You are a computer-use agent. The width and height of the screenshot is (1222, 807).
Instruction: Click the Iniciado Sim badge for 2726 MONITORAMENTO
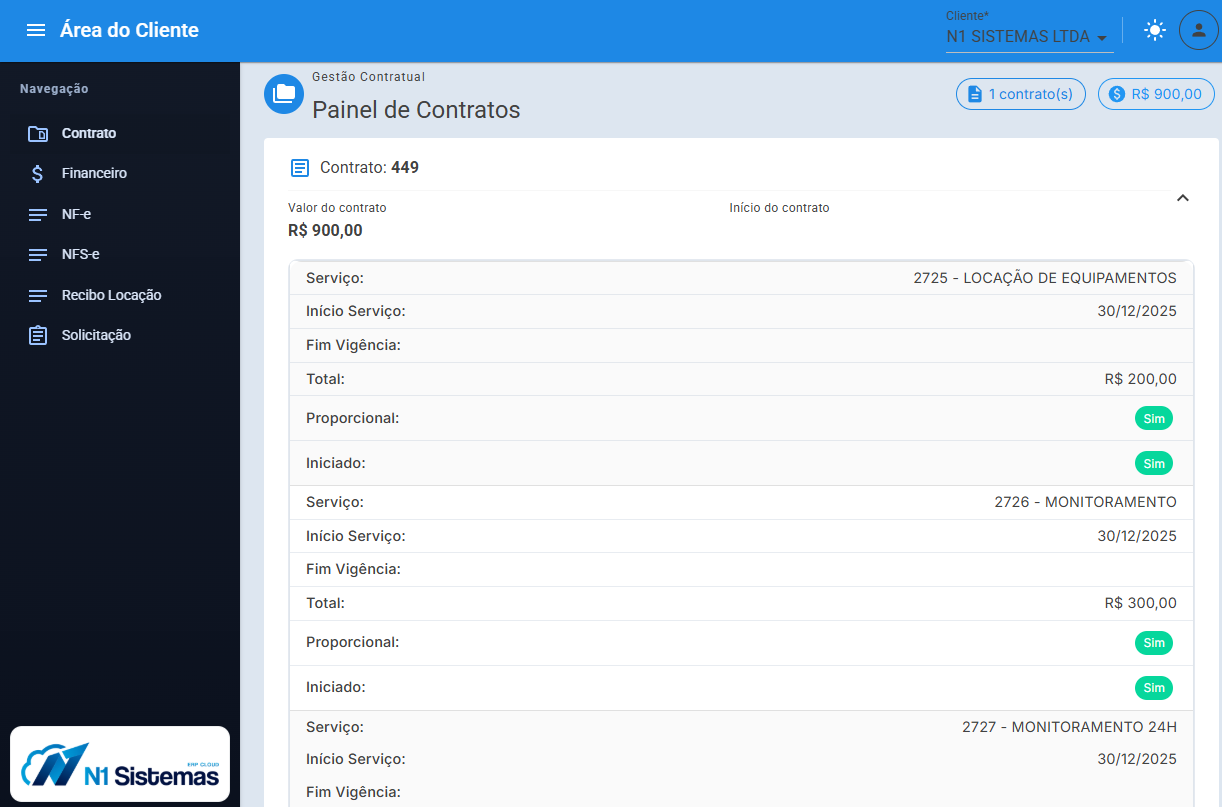[1154, 688]
